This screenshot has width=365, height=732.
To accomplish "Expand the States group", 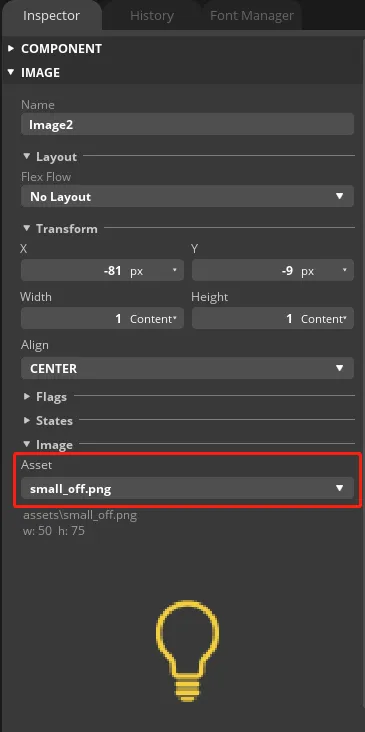I will (49, 421).
